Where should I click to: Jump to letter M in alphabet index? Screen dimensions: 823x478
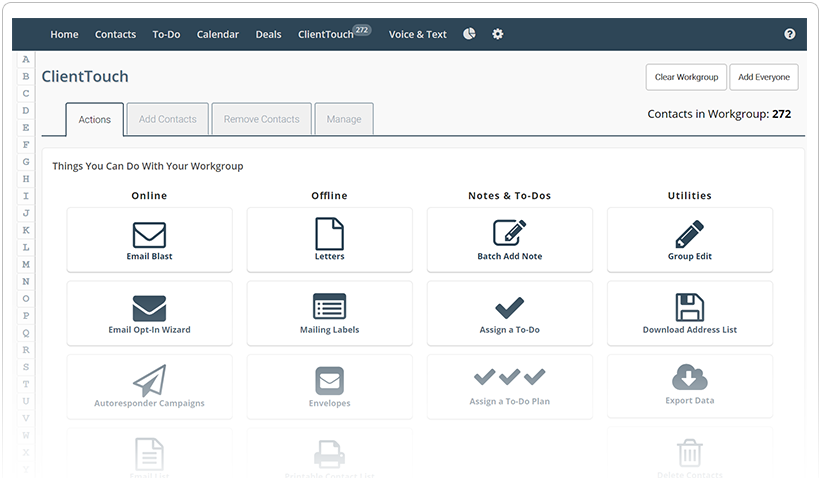pos(26,264)
